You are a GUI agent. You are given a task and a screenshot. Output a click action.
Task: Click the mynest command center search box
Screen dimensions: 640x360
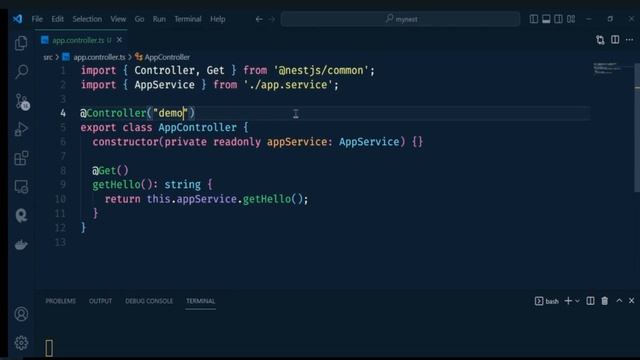click(x=400, y=19)
